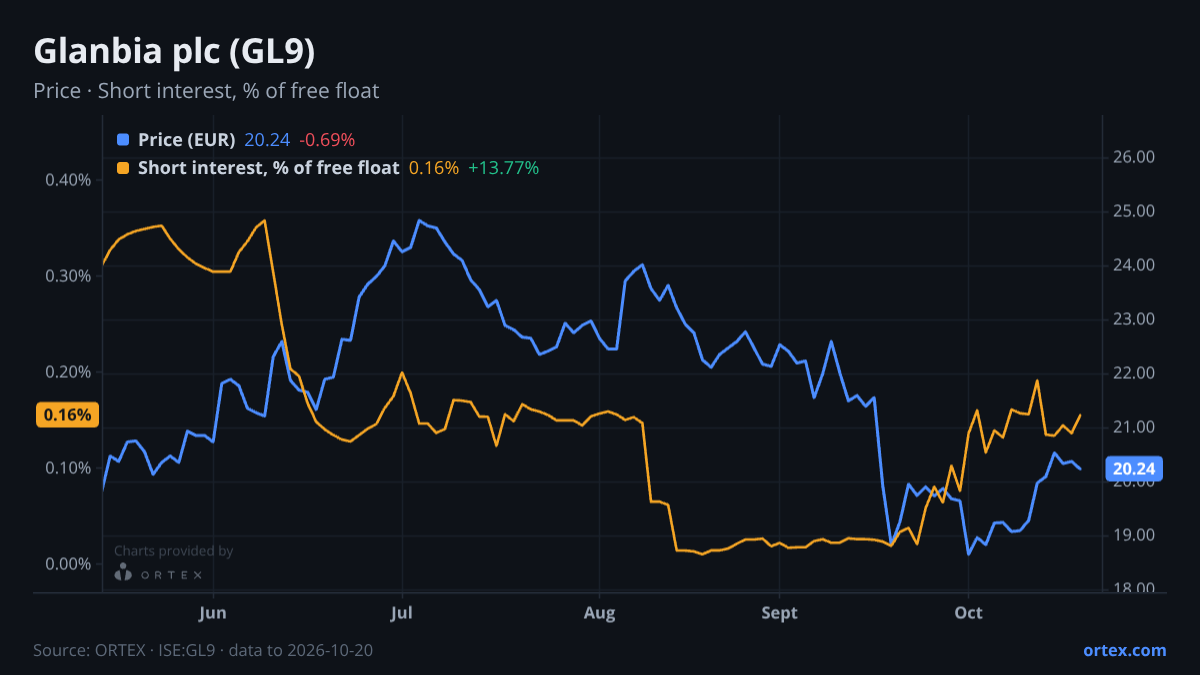
Task: Click the Aug label on time axis
Action: tap(598, 613)
